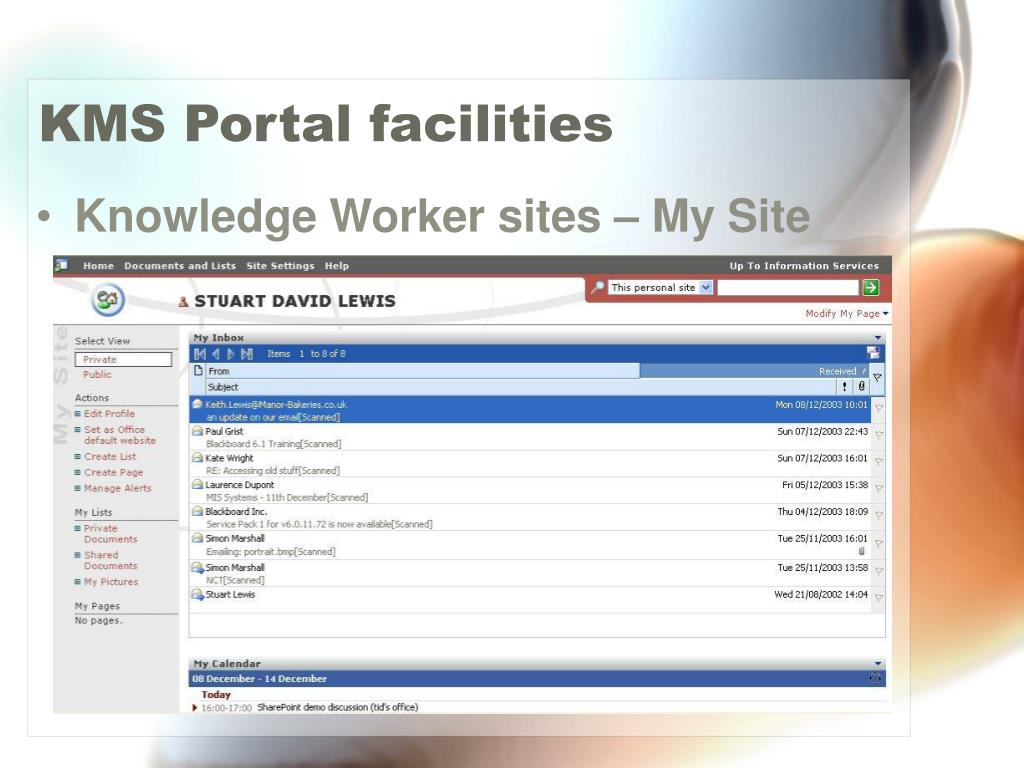Viewport: 1024px width, 768px height.
Task: Open the Service Pack 1 for v6.0.11.72 message
Action: pos(319,524)
